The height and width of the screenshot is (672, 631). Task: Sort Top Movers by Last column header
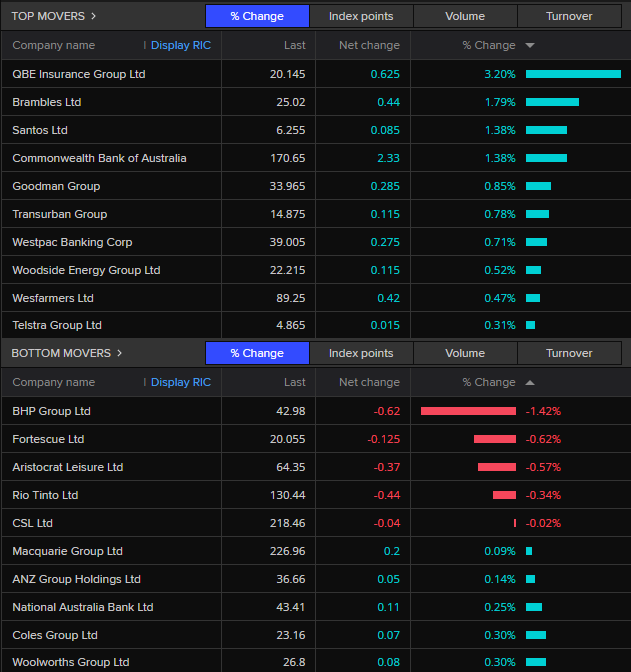pyautogui.click(x=294, y=45)
